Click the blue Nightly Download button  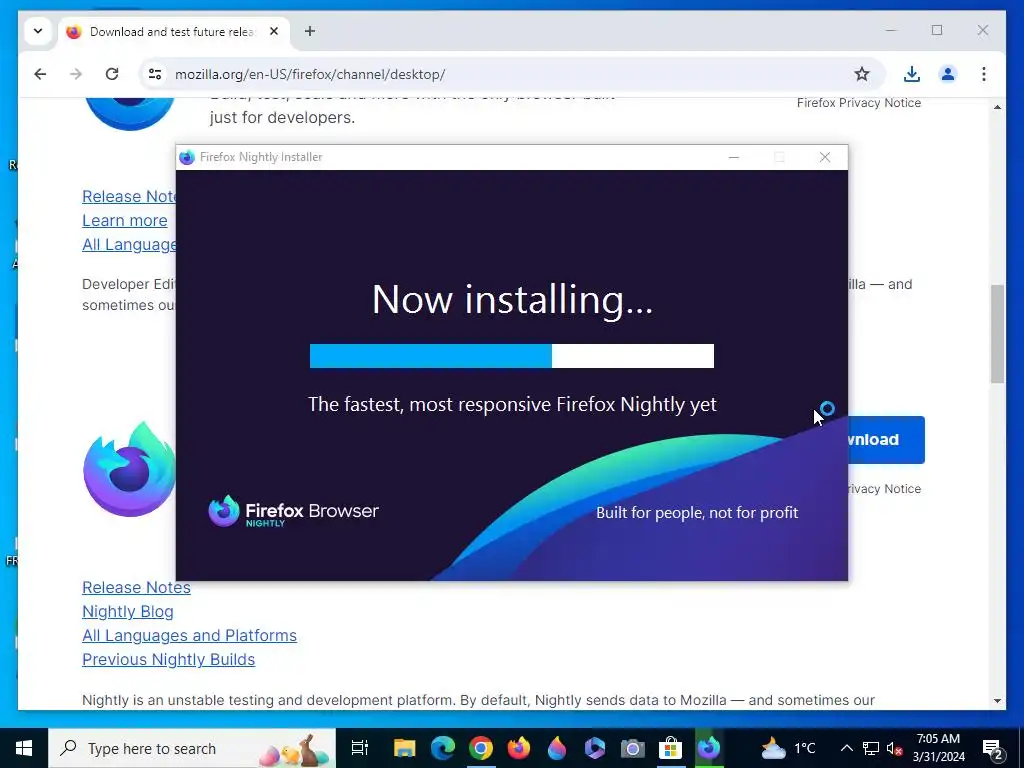(x=886, y=440)
